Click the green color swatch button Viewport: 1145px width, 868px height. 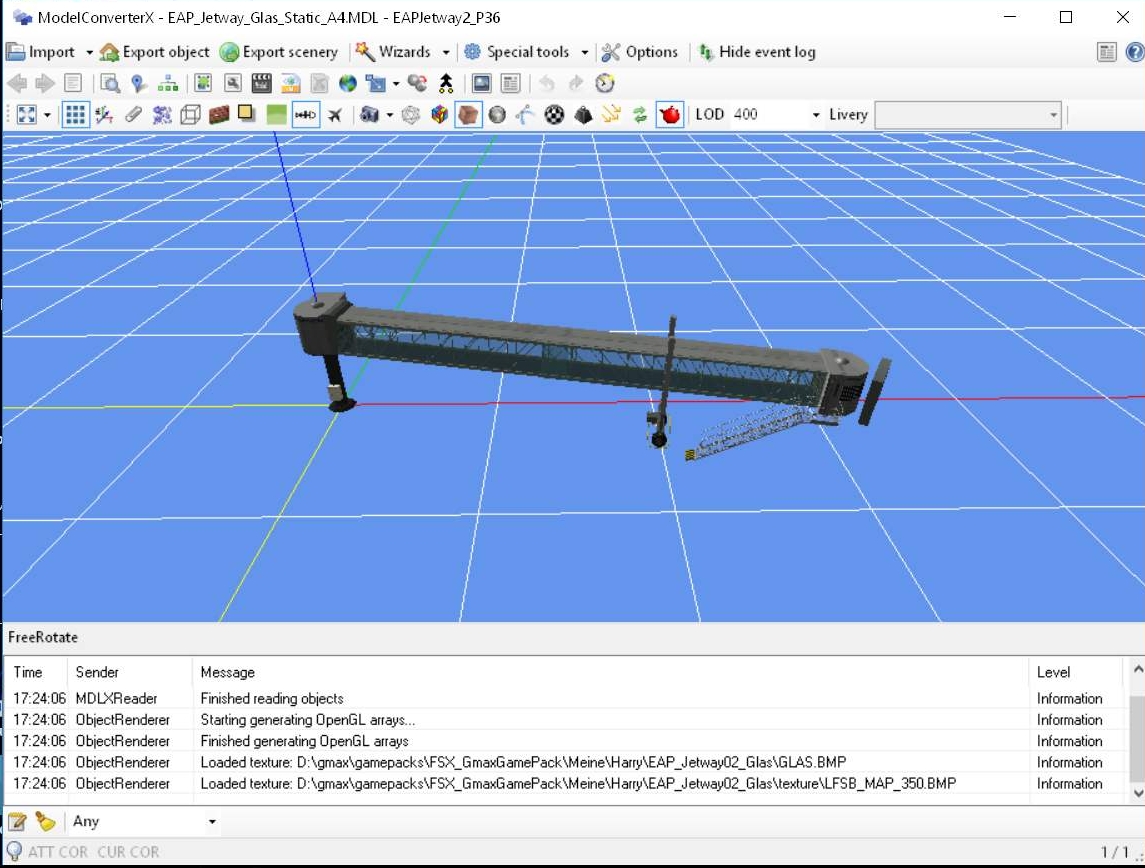(277, 115)
